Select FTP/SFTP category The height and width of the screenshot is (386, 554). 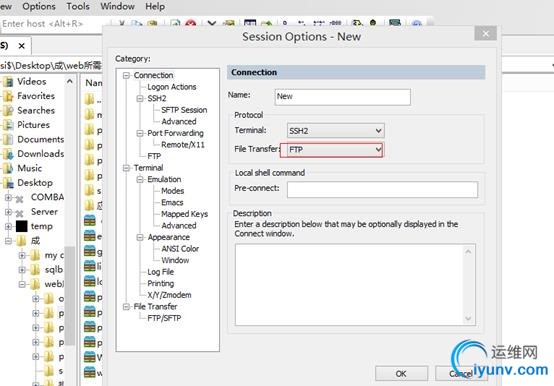[164, 318]
